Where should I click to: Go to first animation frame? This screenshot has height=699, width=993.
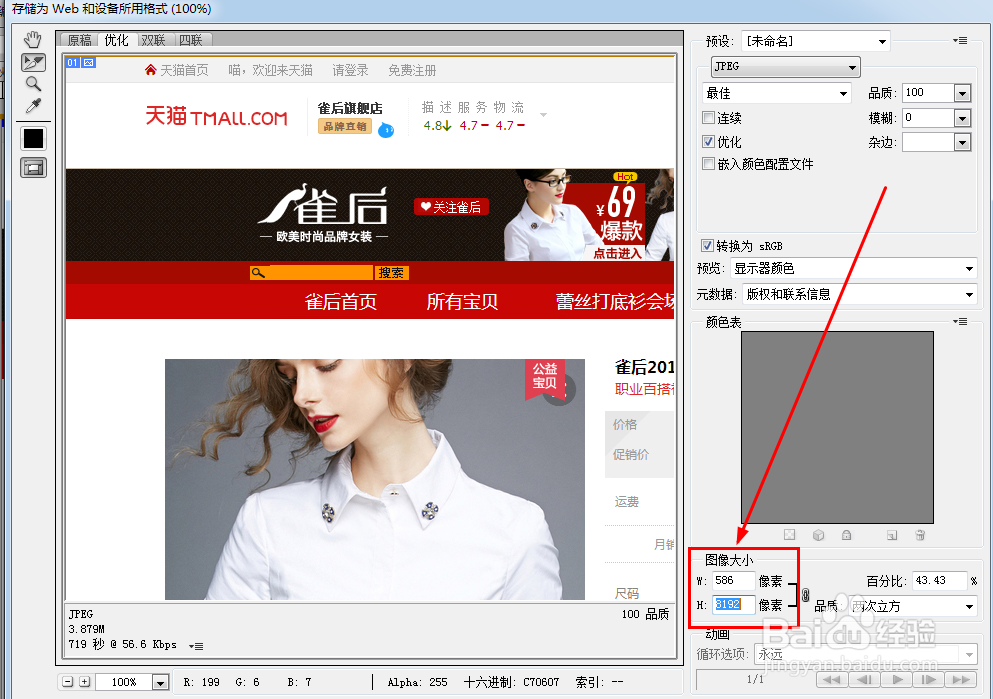click(832, 679)
